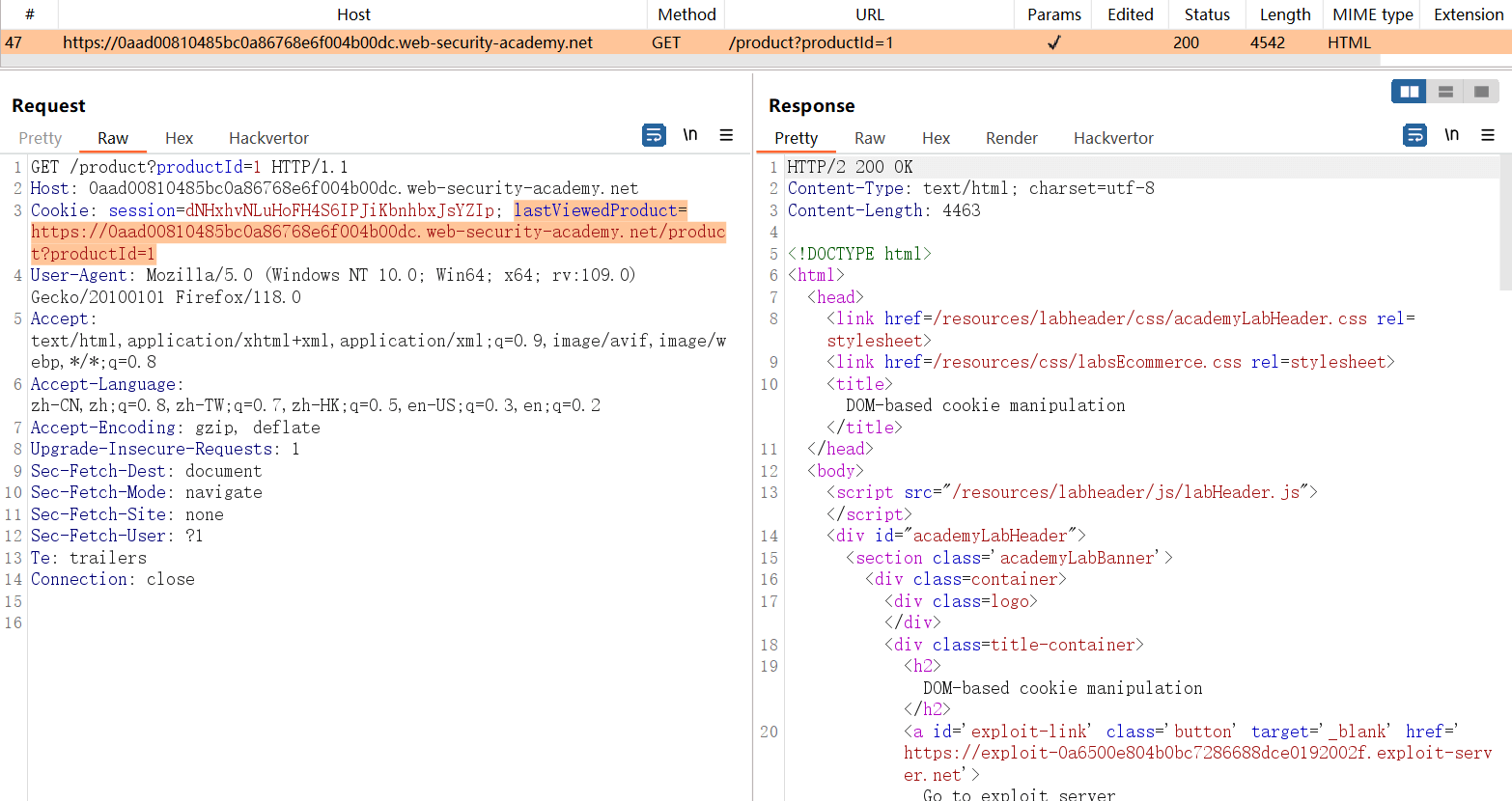The width and height of the screenshot is (1512, 801).
Task: Open the Render tab in Response panel
Action: point(1012,138)
